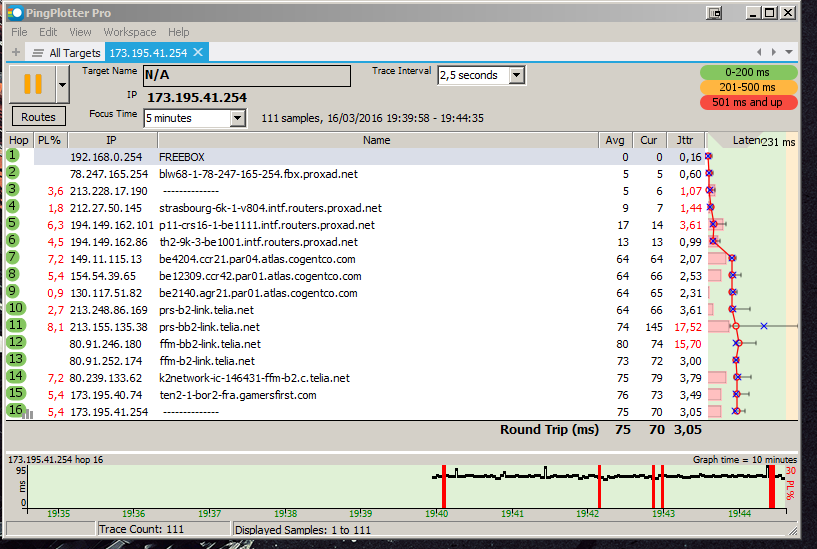Open the View menu
The width and height of the screenshot is (817, 549).
[80, 32]
